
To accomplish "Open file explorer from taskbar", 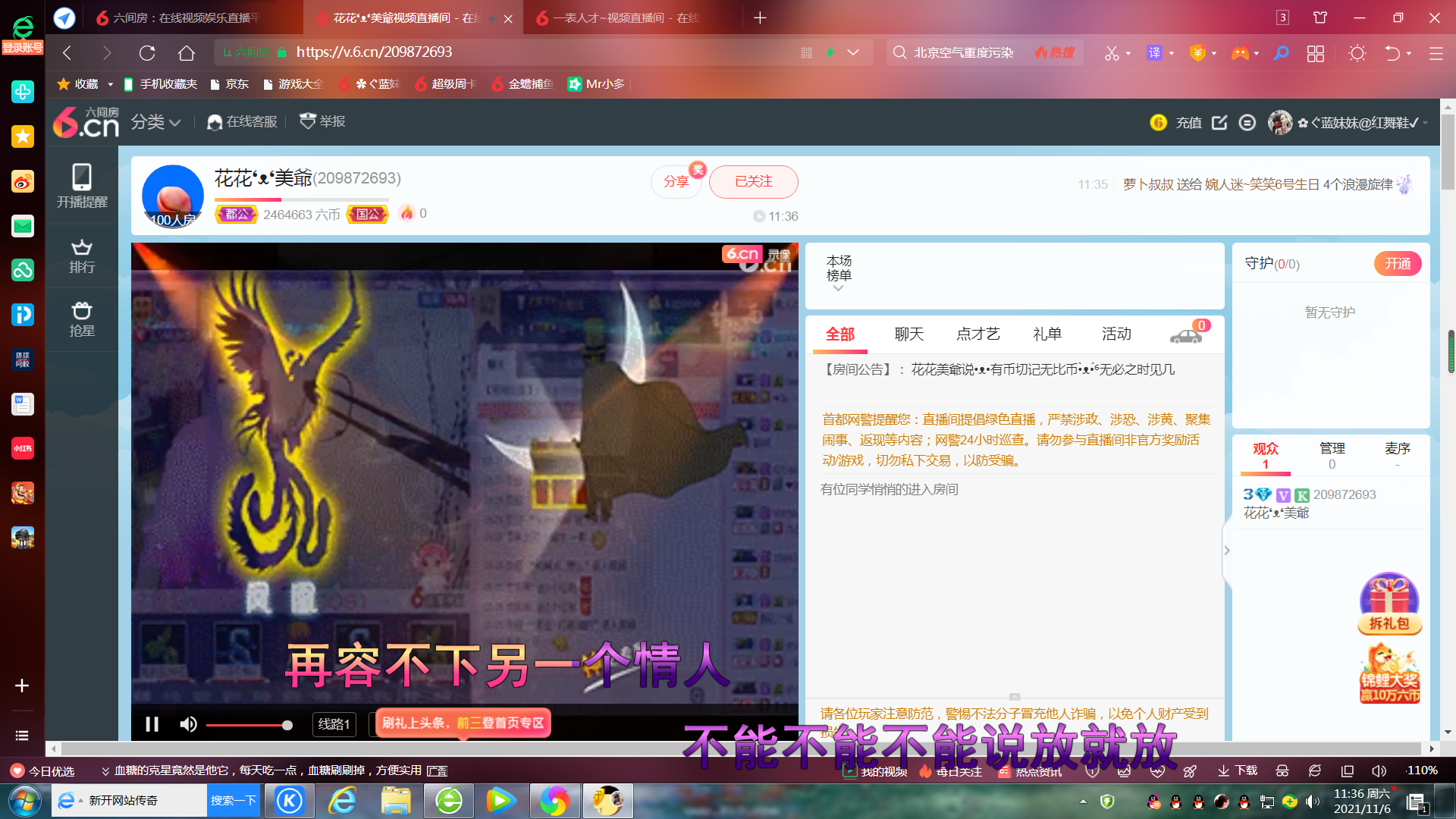I will pyautogui.click(x=396, y=801).
